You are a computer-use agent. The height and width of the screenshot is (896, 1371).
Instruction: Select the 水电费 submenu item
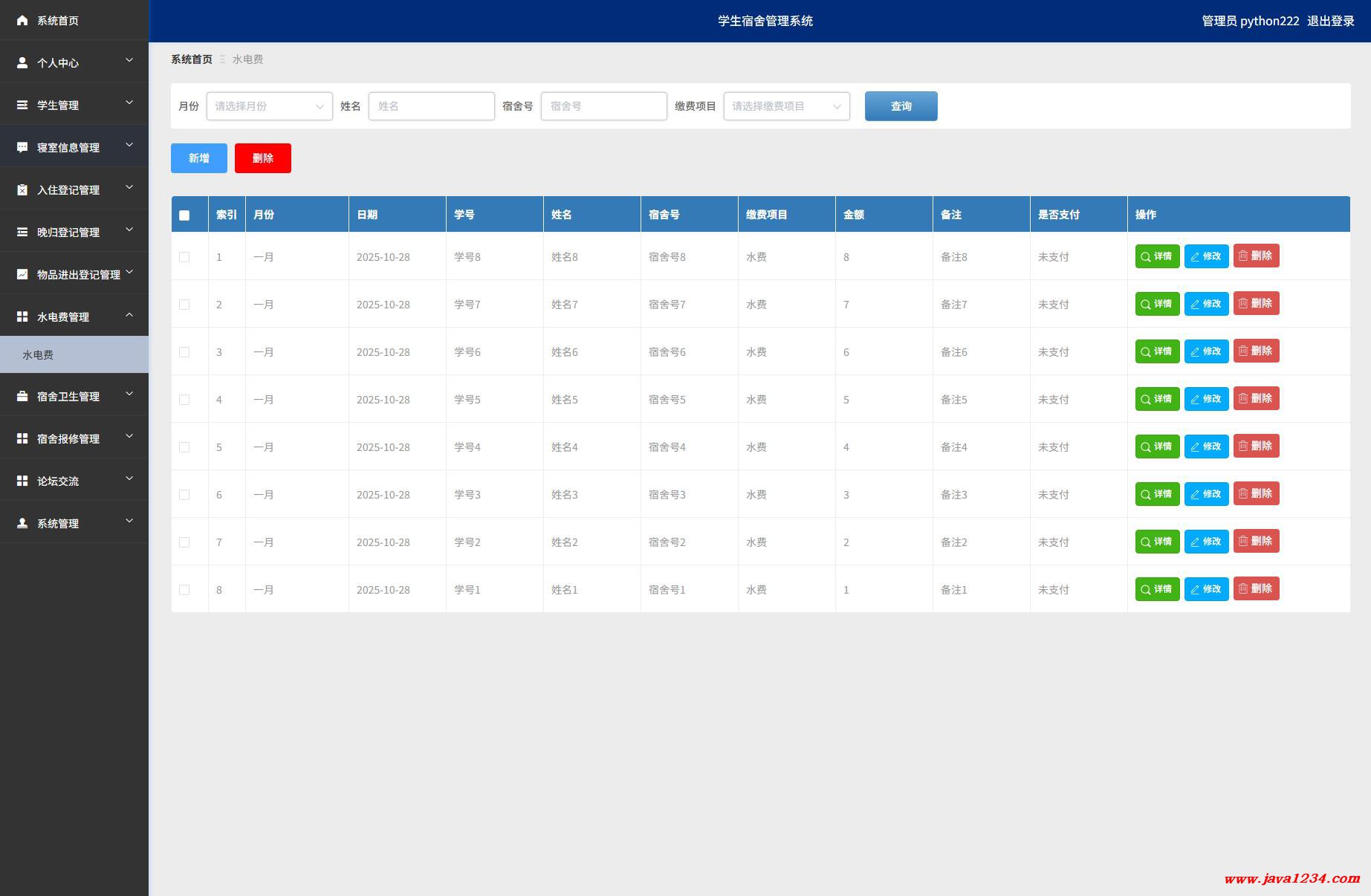38,355
